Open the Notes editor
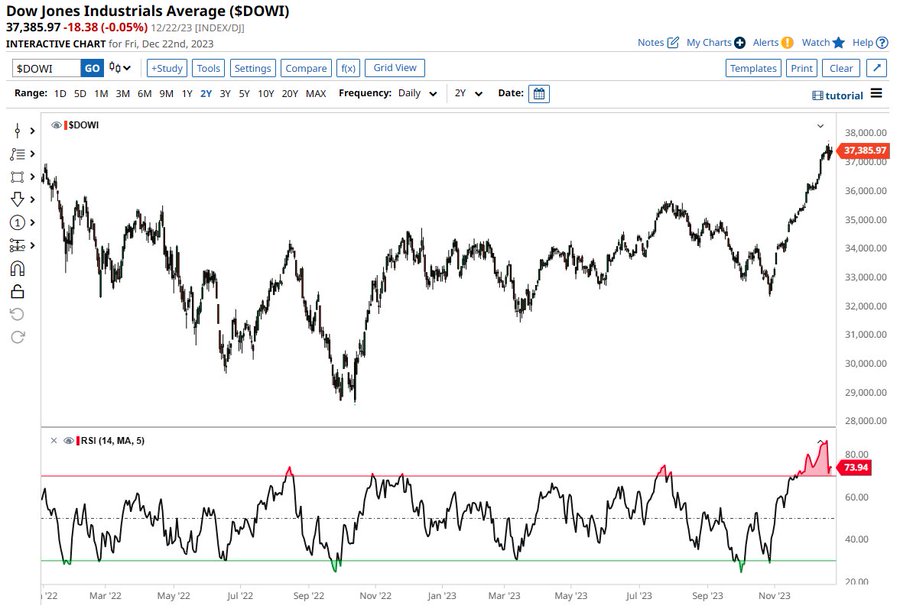This screenshot has height=612, width=900. pyautogui.click(x=658, y=42)
